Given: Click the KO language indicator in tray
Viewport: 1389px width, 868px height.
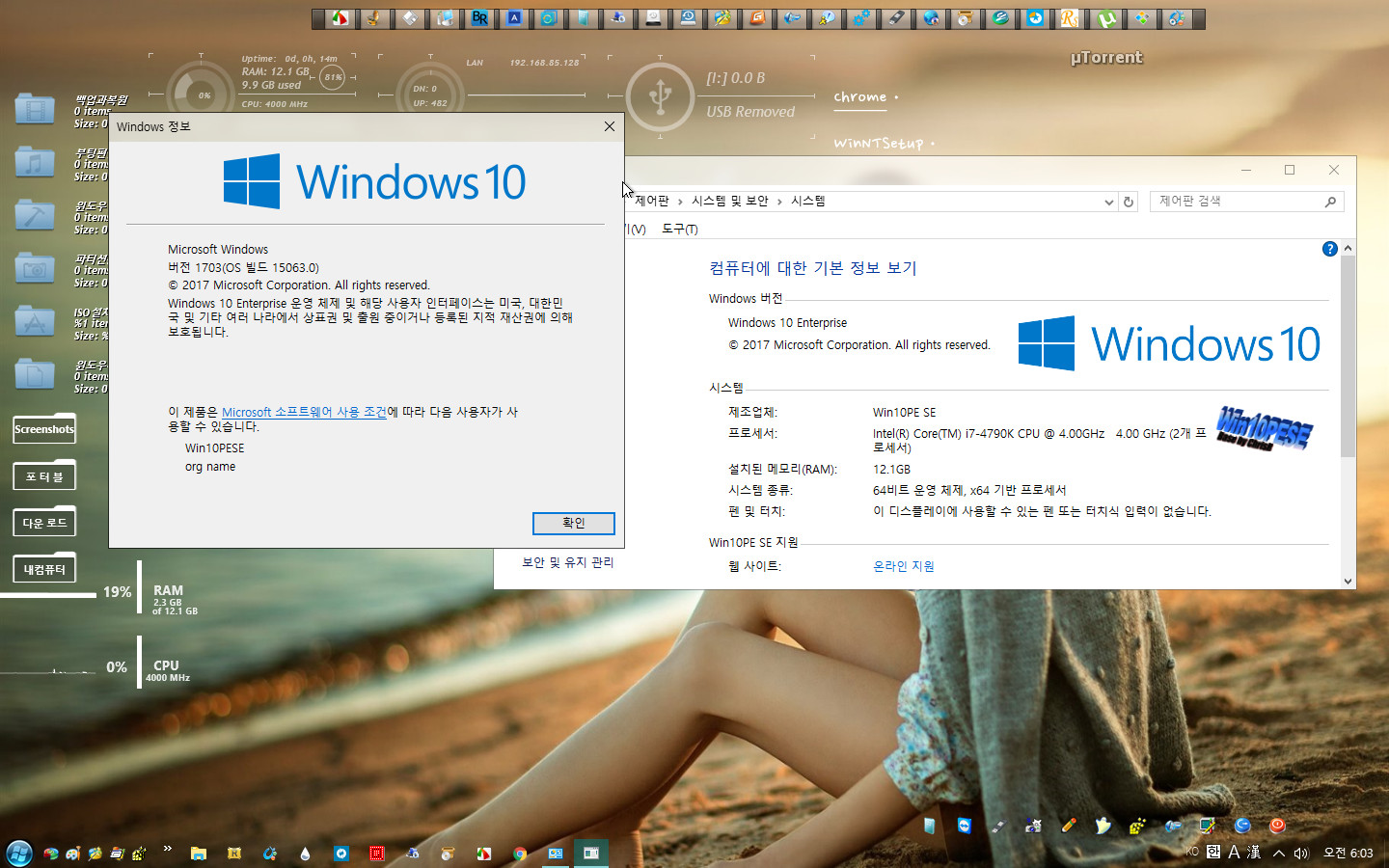Looking at the screenshot, I should tap(1192, 852).
